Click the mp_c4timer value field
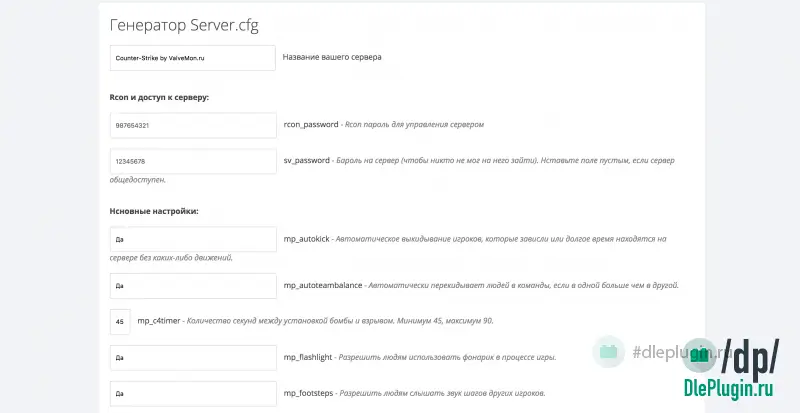The image size is (800, 413). tap(120, 322)
